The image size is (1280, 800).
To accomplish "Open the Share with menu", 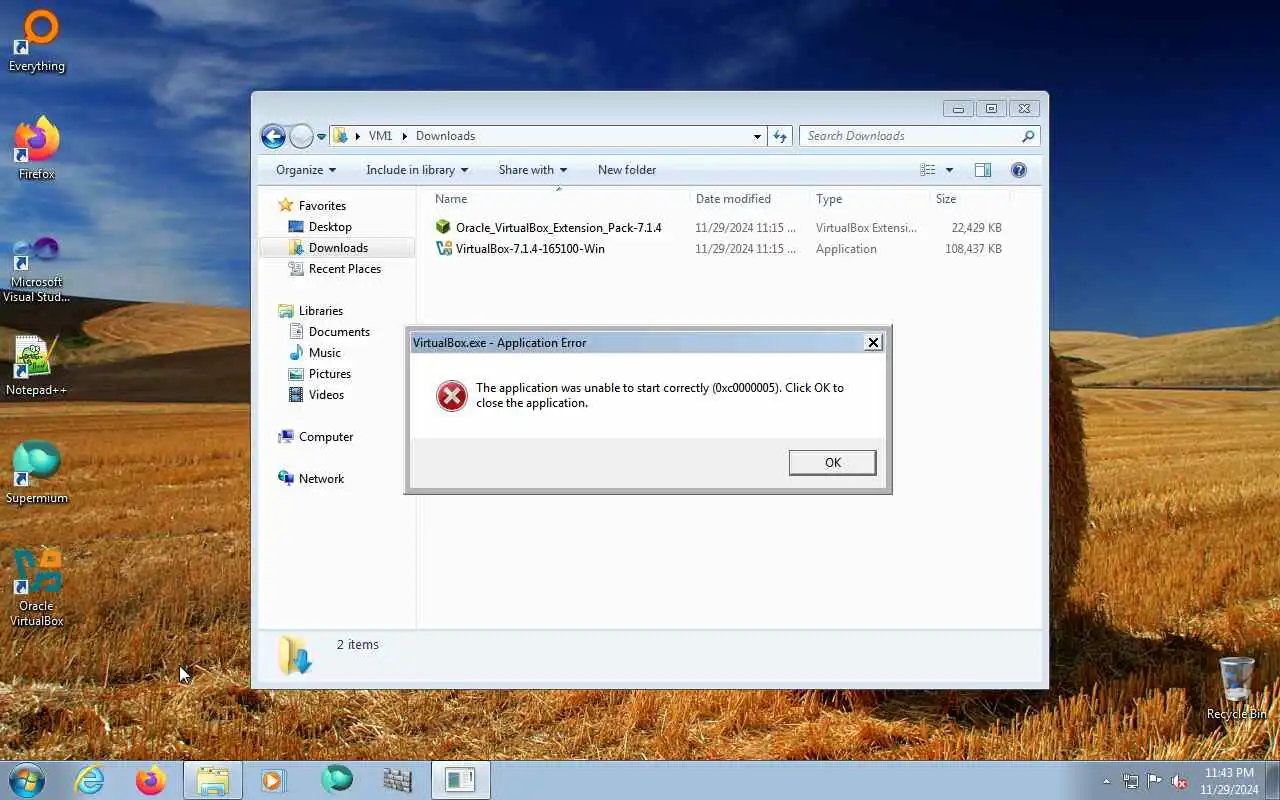I will [533, 170].
